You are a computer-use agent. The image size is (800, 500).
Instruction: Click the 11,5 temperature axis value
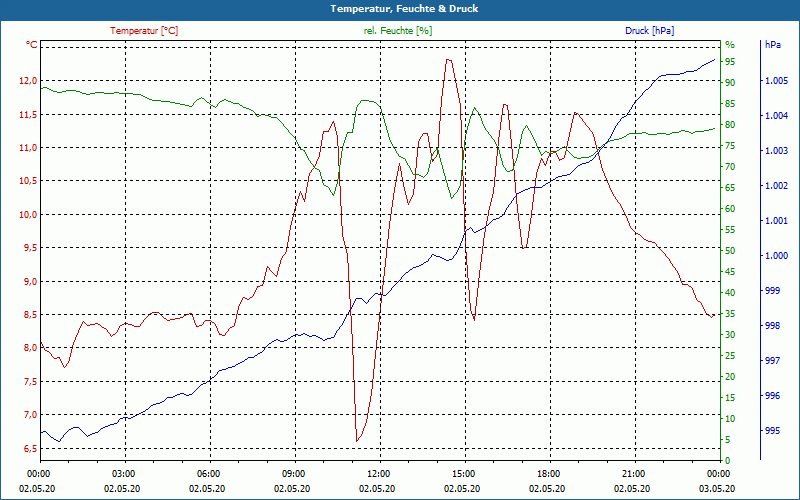point(28,114)
